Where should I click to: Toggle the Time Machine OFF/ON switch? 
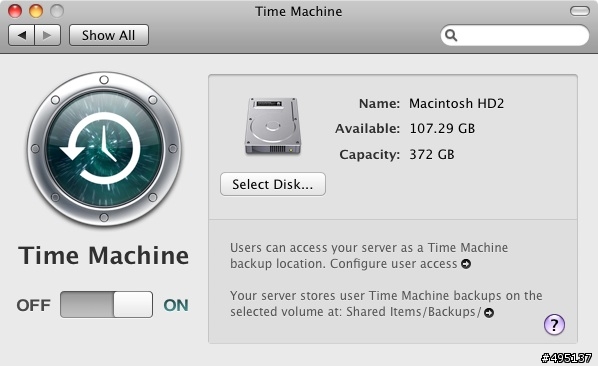106,305
